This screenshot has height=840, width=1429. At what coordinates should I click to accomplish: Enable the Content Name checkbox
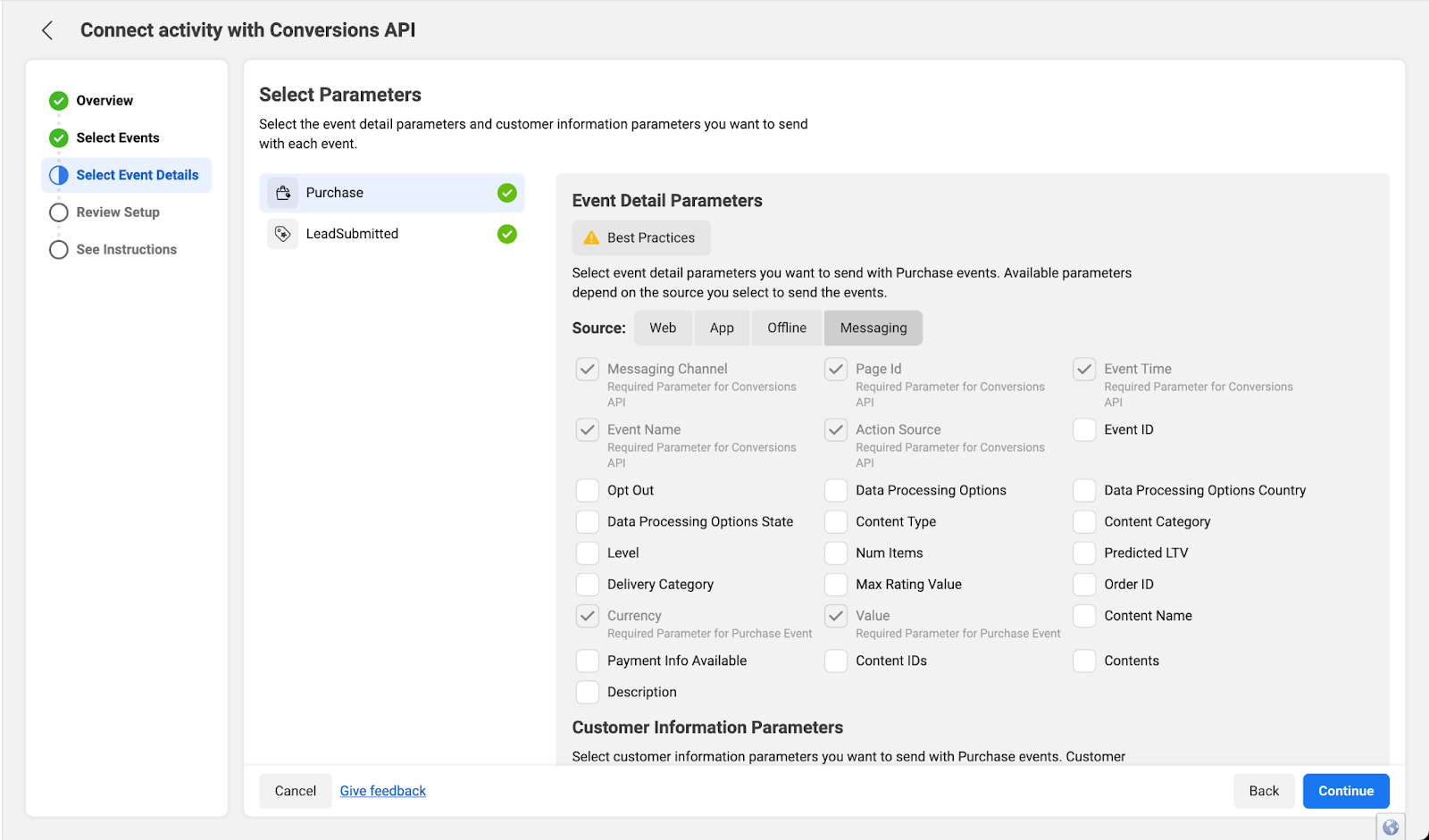pos(1084,616)
